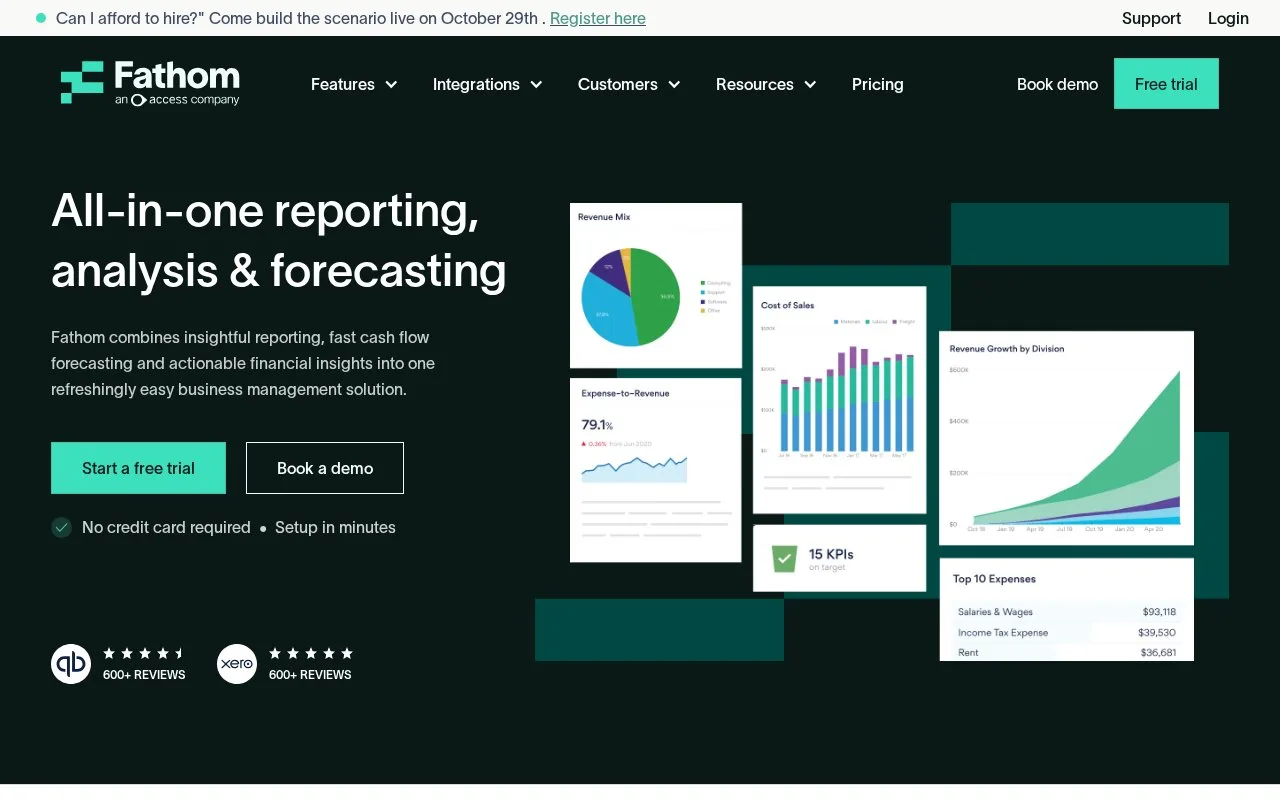The image size is (1280, 800).
Task: Click the Setup in minutes text
Action: point(335,527)
